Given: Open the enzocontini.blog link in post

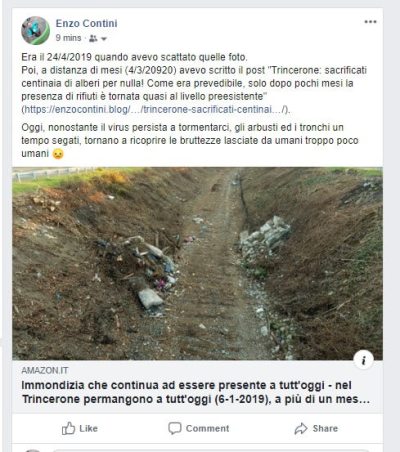Looking at the screenshot, I should pos(155,109).
